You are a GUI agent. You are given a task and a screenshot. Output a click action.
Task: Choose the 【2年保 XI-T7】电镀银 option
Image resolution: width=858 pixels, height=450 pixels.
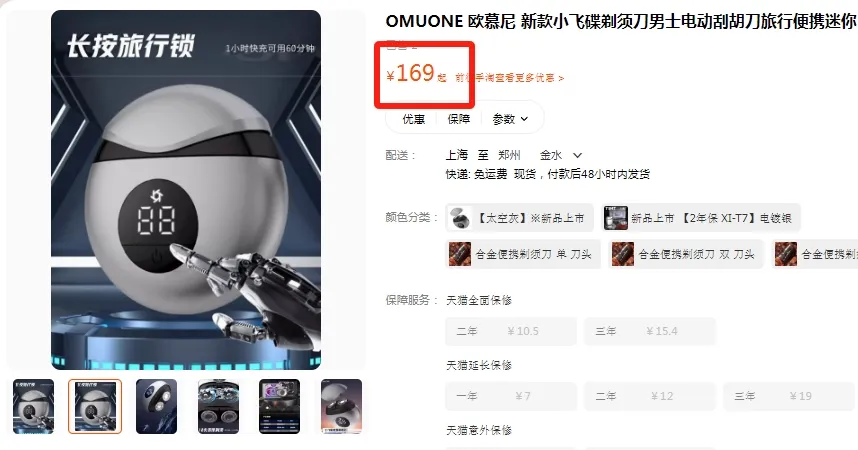701,218
